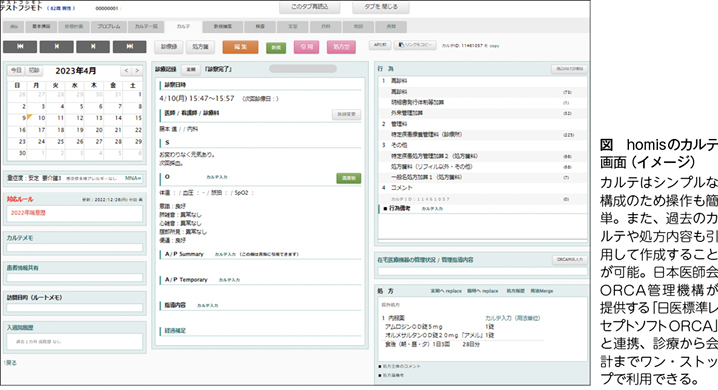Click the link copy icon button
This screenshot has width=718, height=390.
415,45
